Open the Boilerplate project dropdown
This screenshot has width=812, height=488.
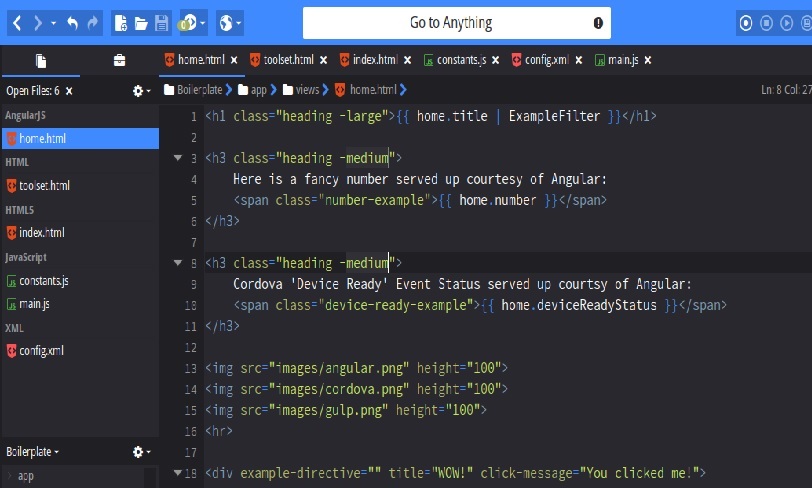coord(32,452)
